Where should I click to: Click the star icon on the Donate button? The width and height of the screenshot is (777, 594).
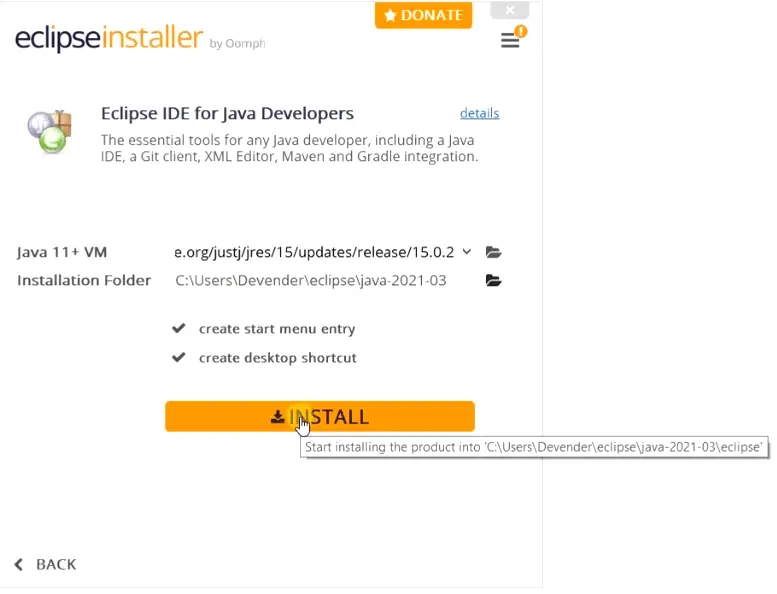pyautogui.click(x=390, y=15)
